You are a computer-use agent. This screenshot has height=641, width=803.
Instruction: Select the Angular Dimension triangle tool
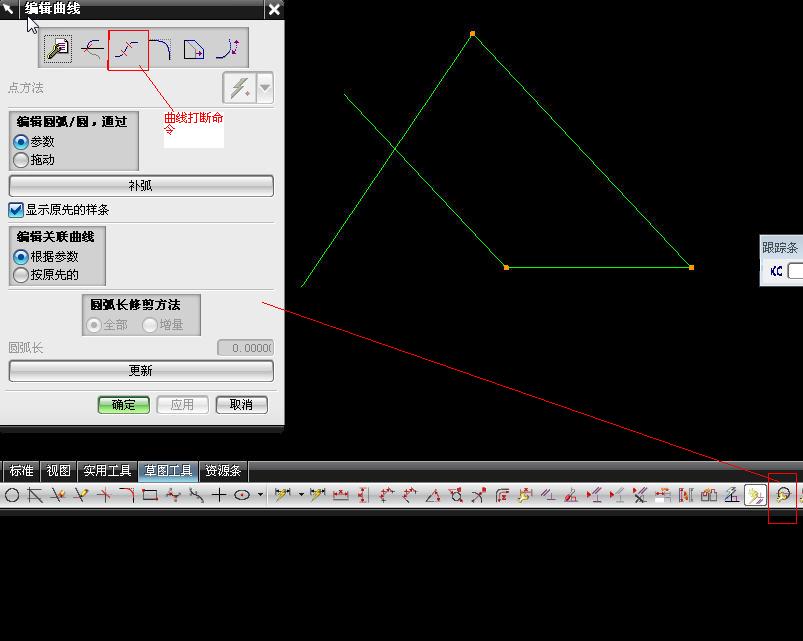coord(433,495)
